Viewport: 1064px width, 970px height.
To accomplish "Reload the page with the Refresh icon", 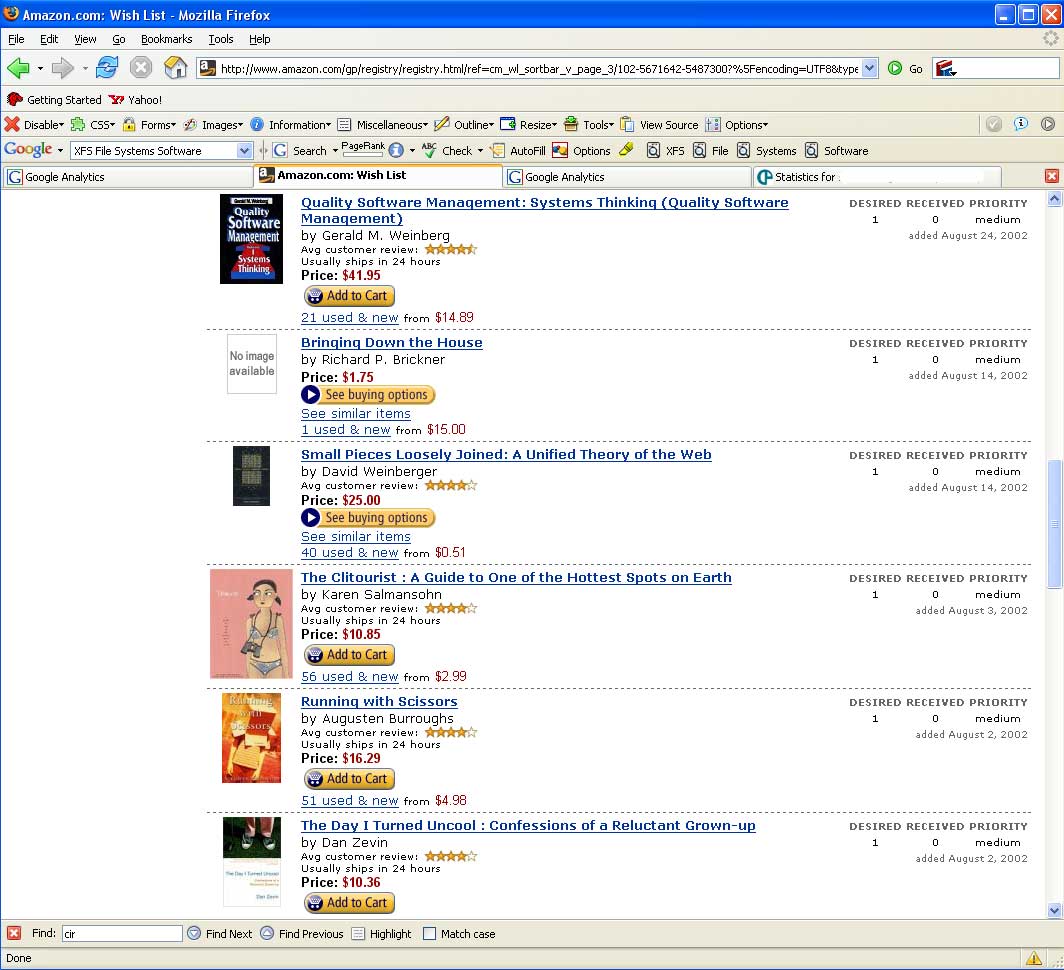I will tap(107, 68).
